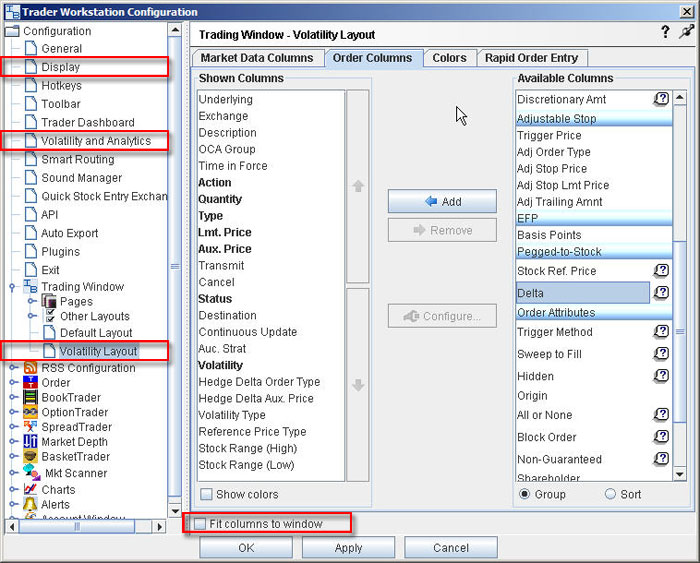Collapse the Trading Window tree node
Image resolution: width=700 pixels, height=563 pixels.
[12, 287]
